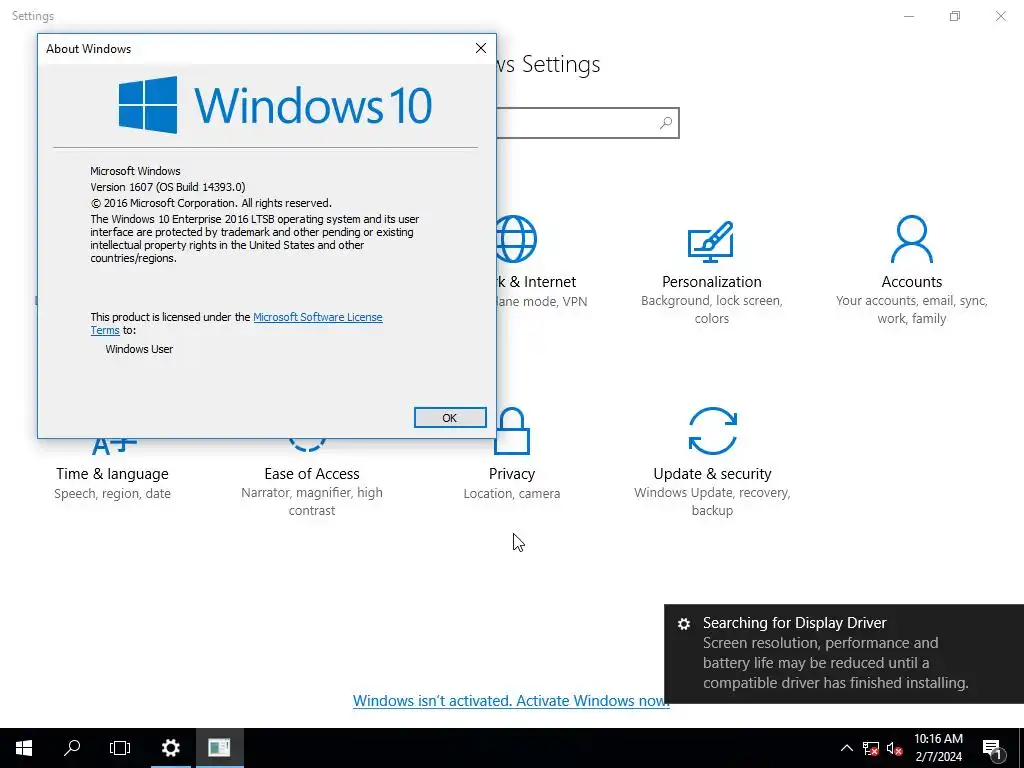Select Ease of Access category label

tap(312, 473)
